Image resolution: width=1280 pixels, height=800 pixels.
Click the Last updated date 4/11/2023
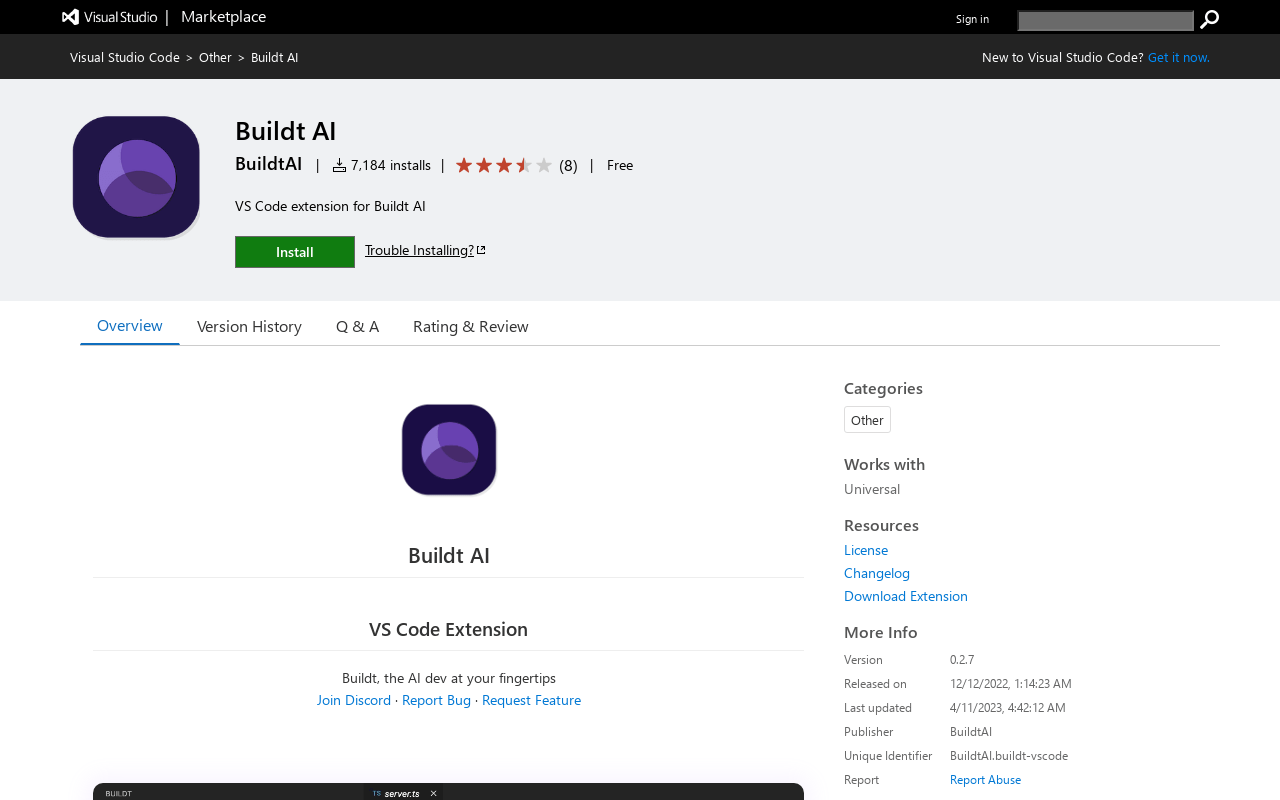[1008, 708]
